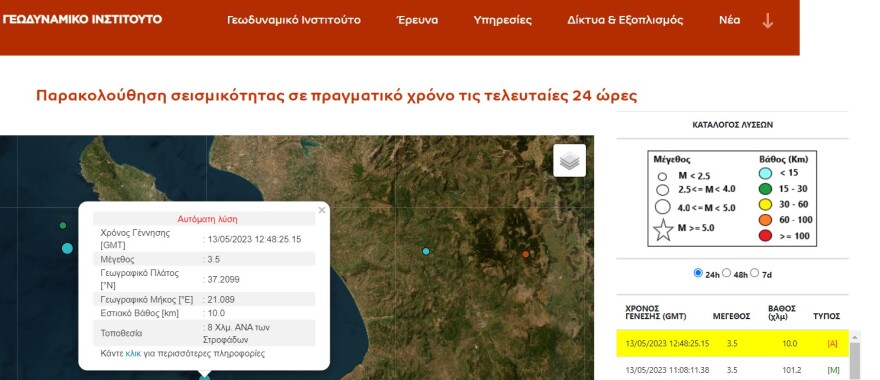Select the highlighted 12:48:25.15 earthquake row
880x380 pixels.
[x=732, y=344]
